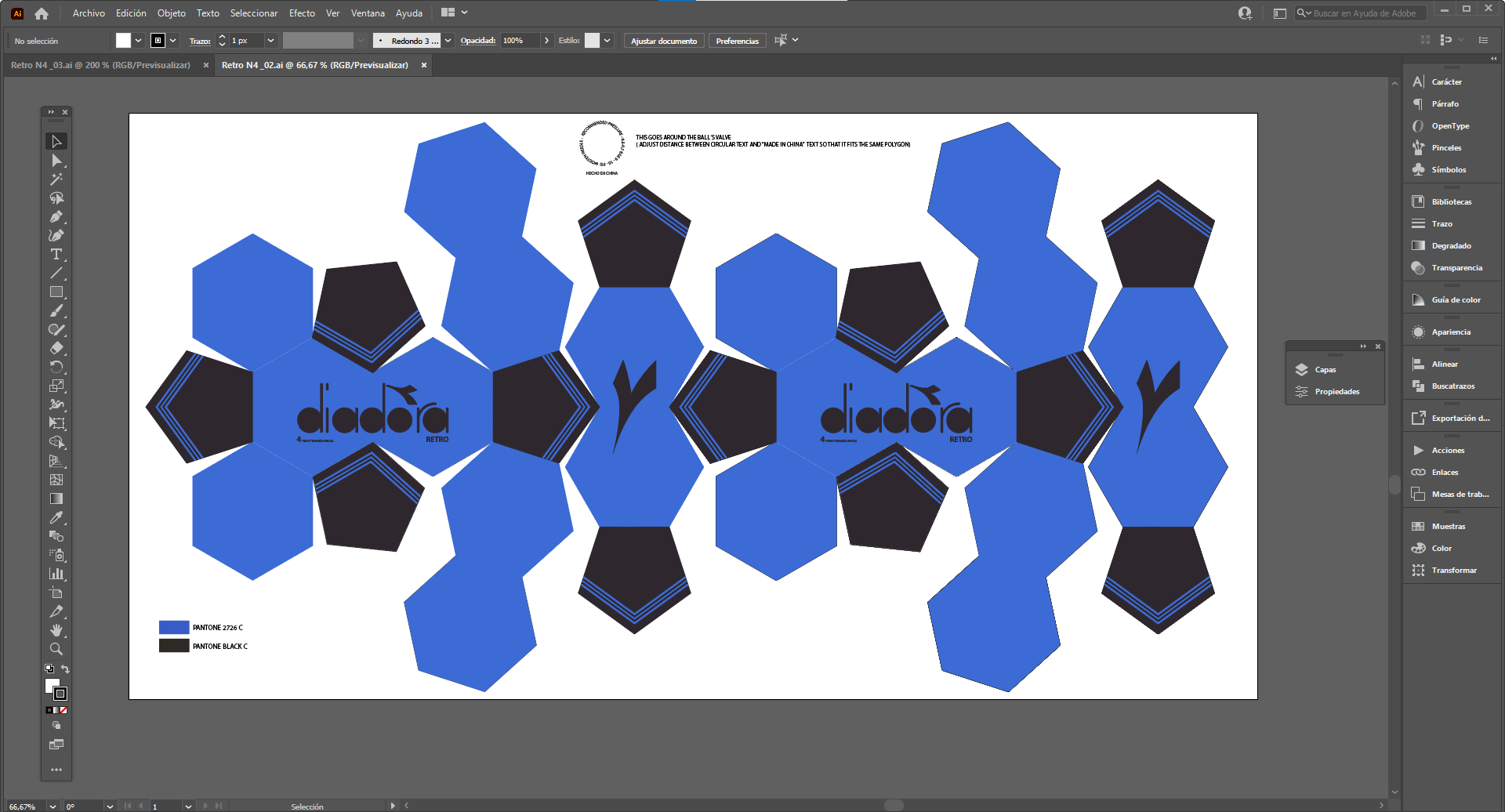Toggle default fill and stroke
Image resolution: width=1505 pixels, height=812 pixels.
click(x=49, y=669)
